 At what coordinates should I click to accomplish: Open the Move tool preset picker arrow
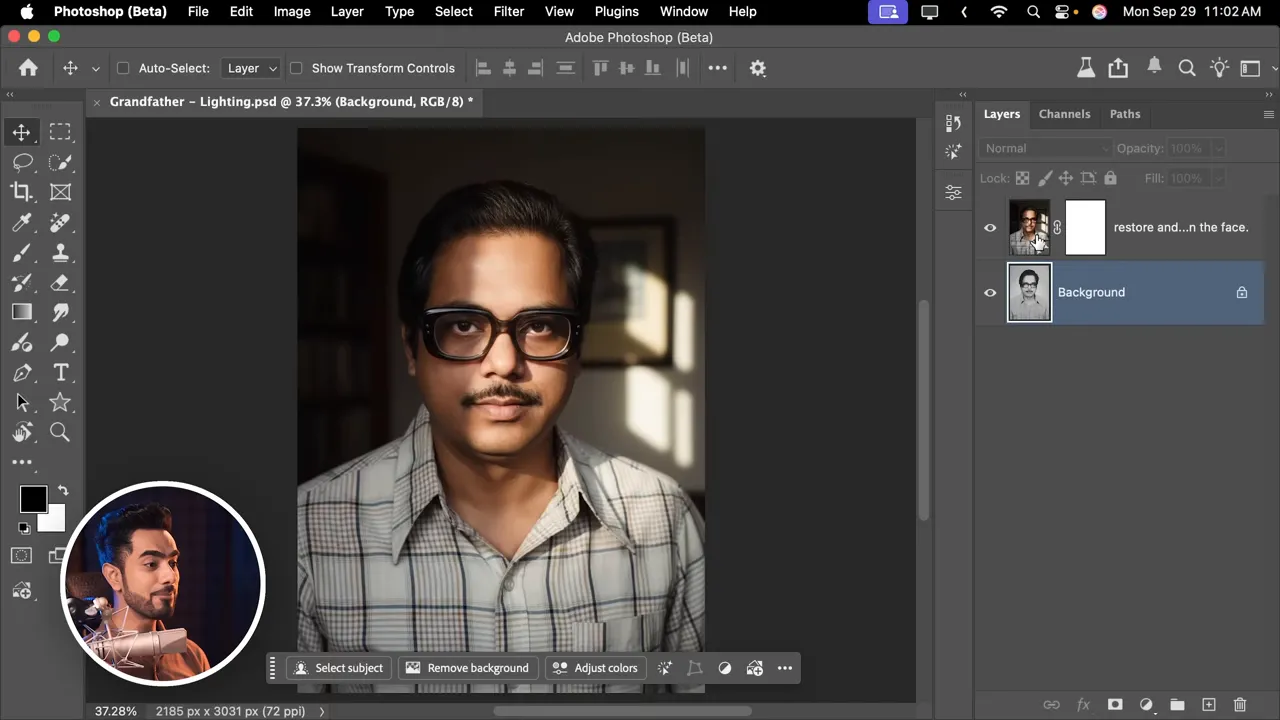pyautogui.click(x=95, y=68)
